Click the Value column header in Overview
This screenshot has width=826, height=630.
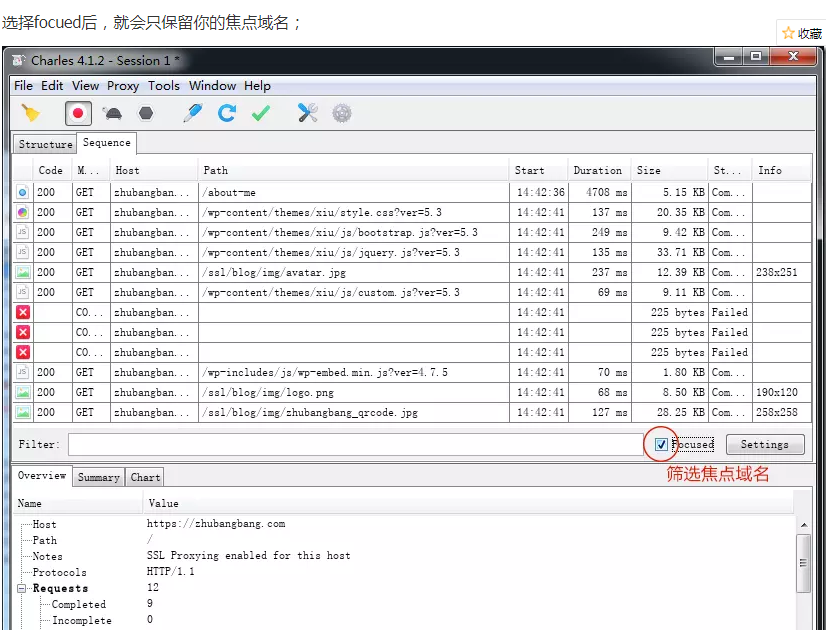coord(468,503)
